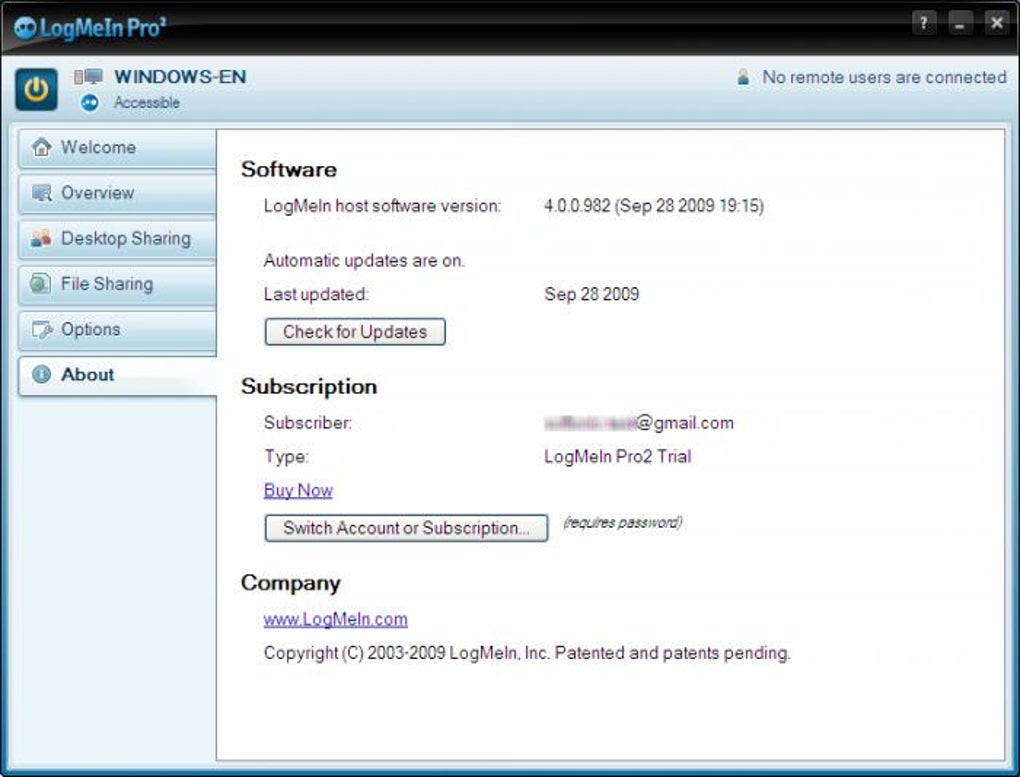Click 'LogMeIn host software version:' label
Image resolution: width=1020 pixels, height=777 pixels.
(x=382, y=206)
